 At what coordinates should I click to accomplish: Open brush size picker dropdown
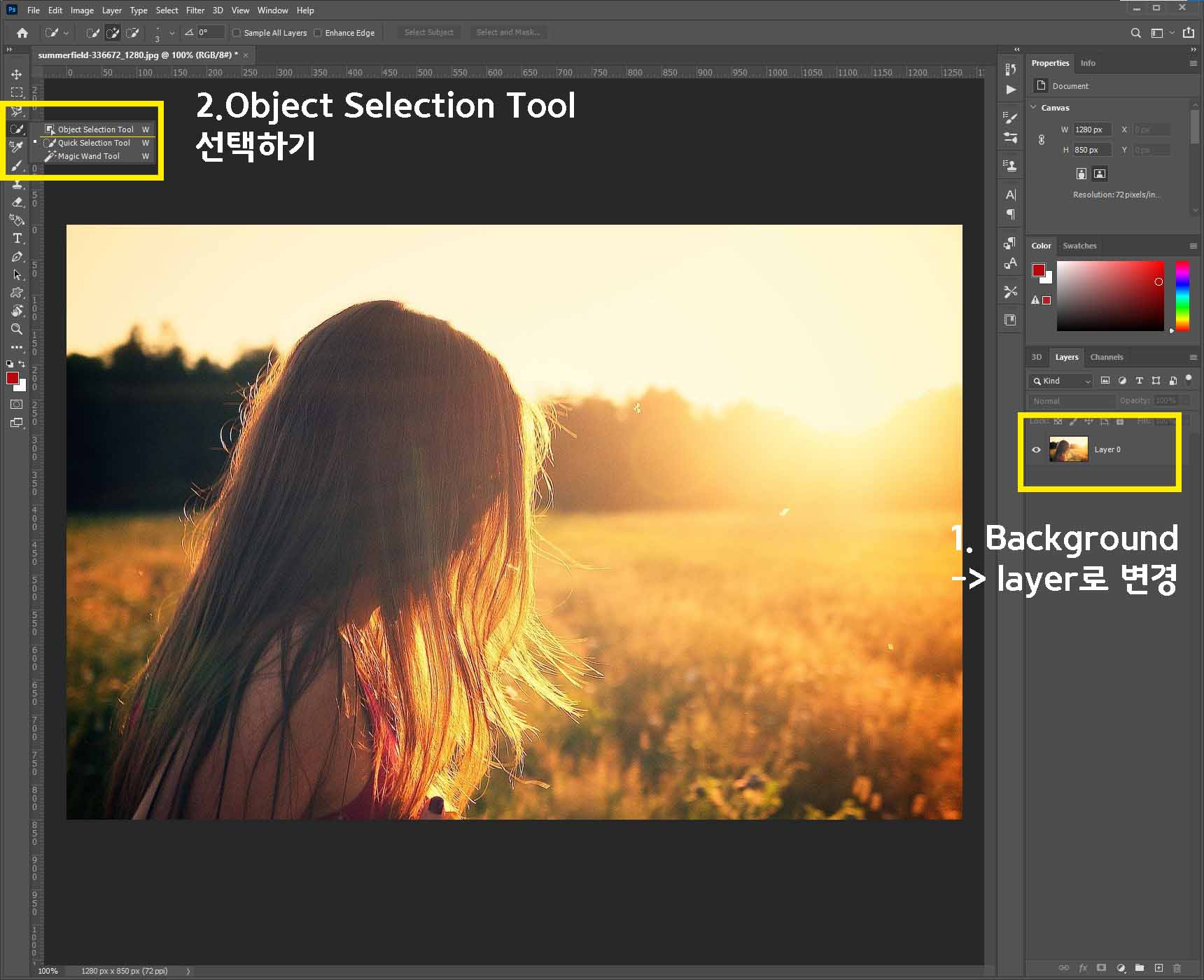pyautogui.click(x=172, y=33)
